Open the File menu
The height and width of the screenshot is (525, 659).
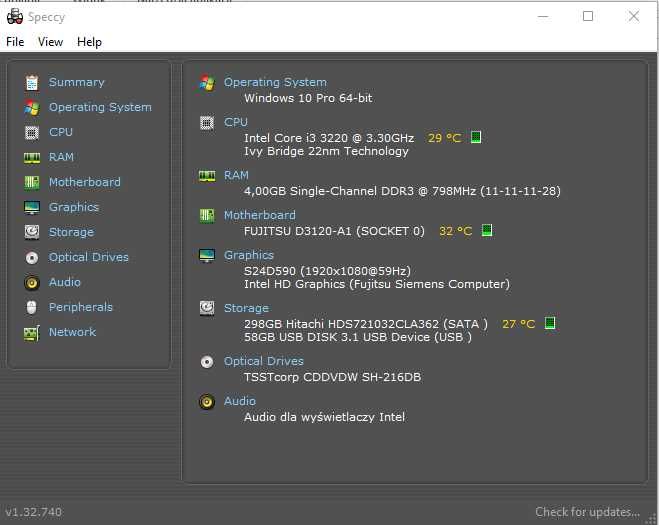pos(15,42)
